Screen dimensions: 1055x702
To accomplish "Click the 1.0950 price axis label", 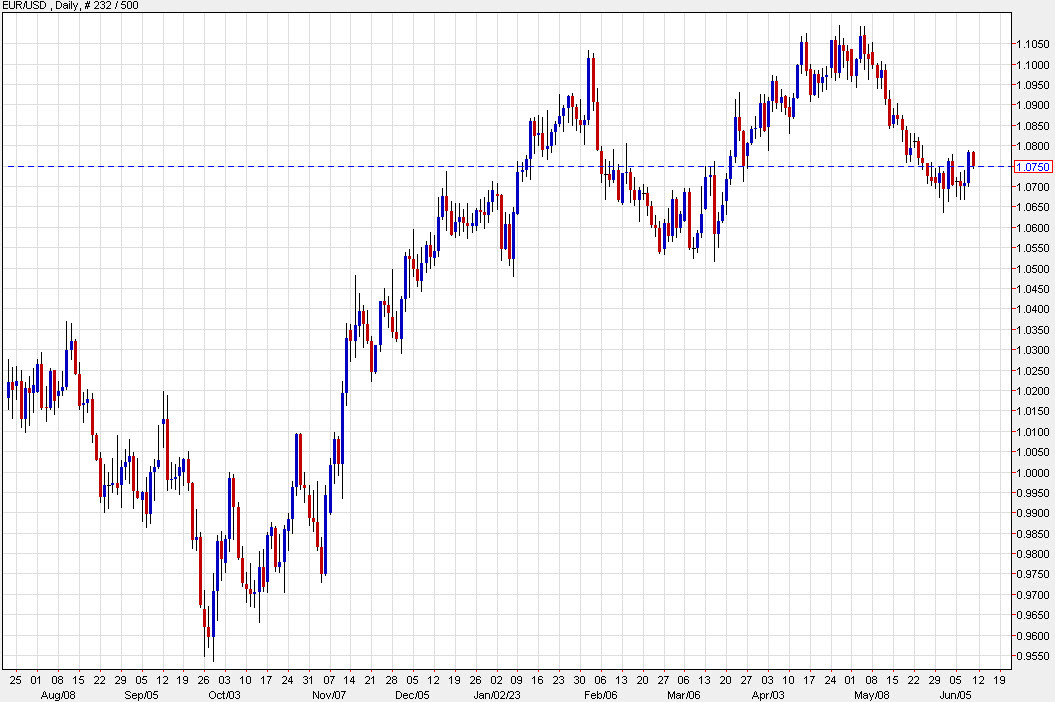I will (1033, 85).
